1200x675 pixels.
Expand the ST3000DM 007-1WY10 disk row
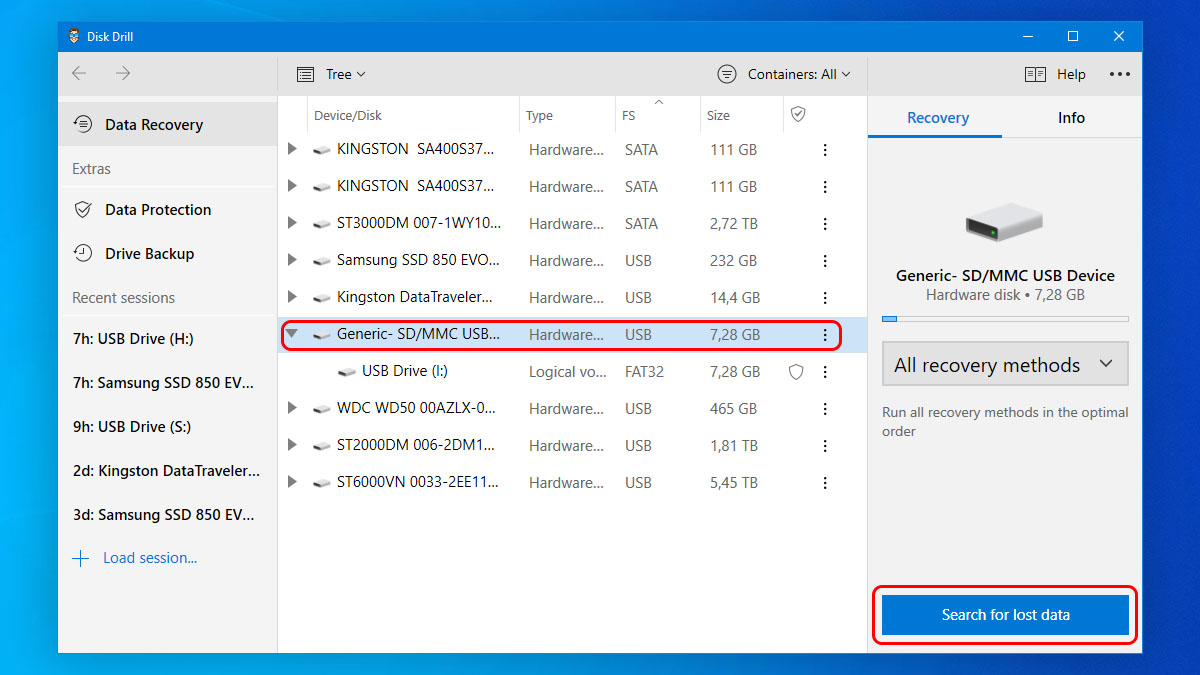(x=292, y=223)
